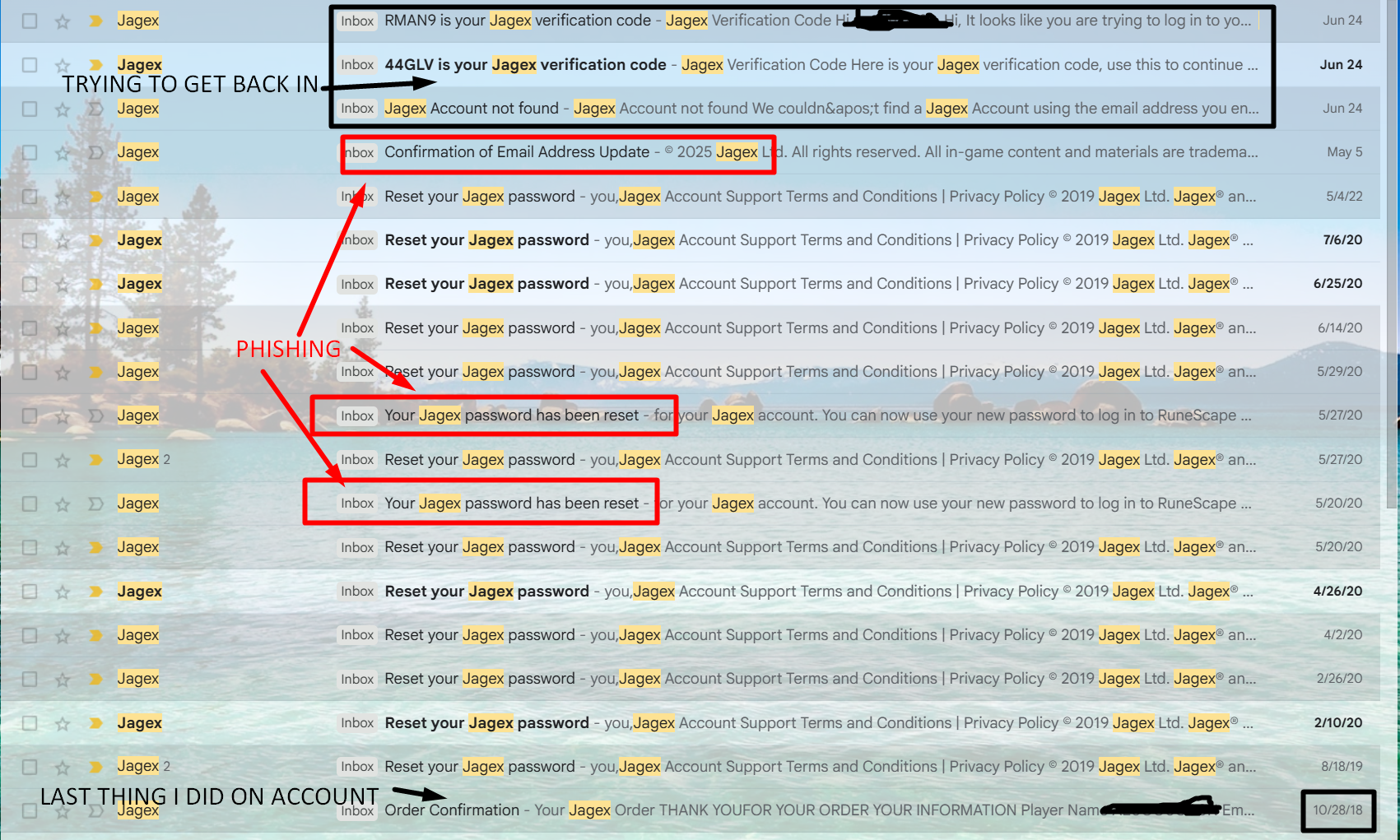Click the Inbox label on 2/10/20 email
Image resolution: width=1400 pixels, height=840 pixels.
pos(357,723)
